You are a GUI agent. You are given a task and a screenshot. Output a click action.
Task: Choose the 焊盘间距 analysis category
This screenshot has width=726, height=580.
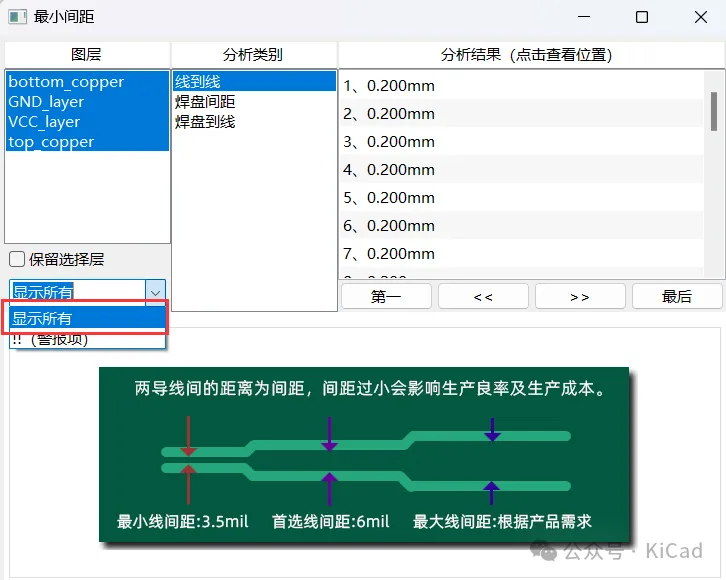click(254, 101)
